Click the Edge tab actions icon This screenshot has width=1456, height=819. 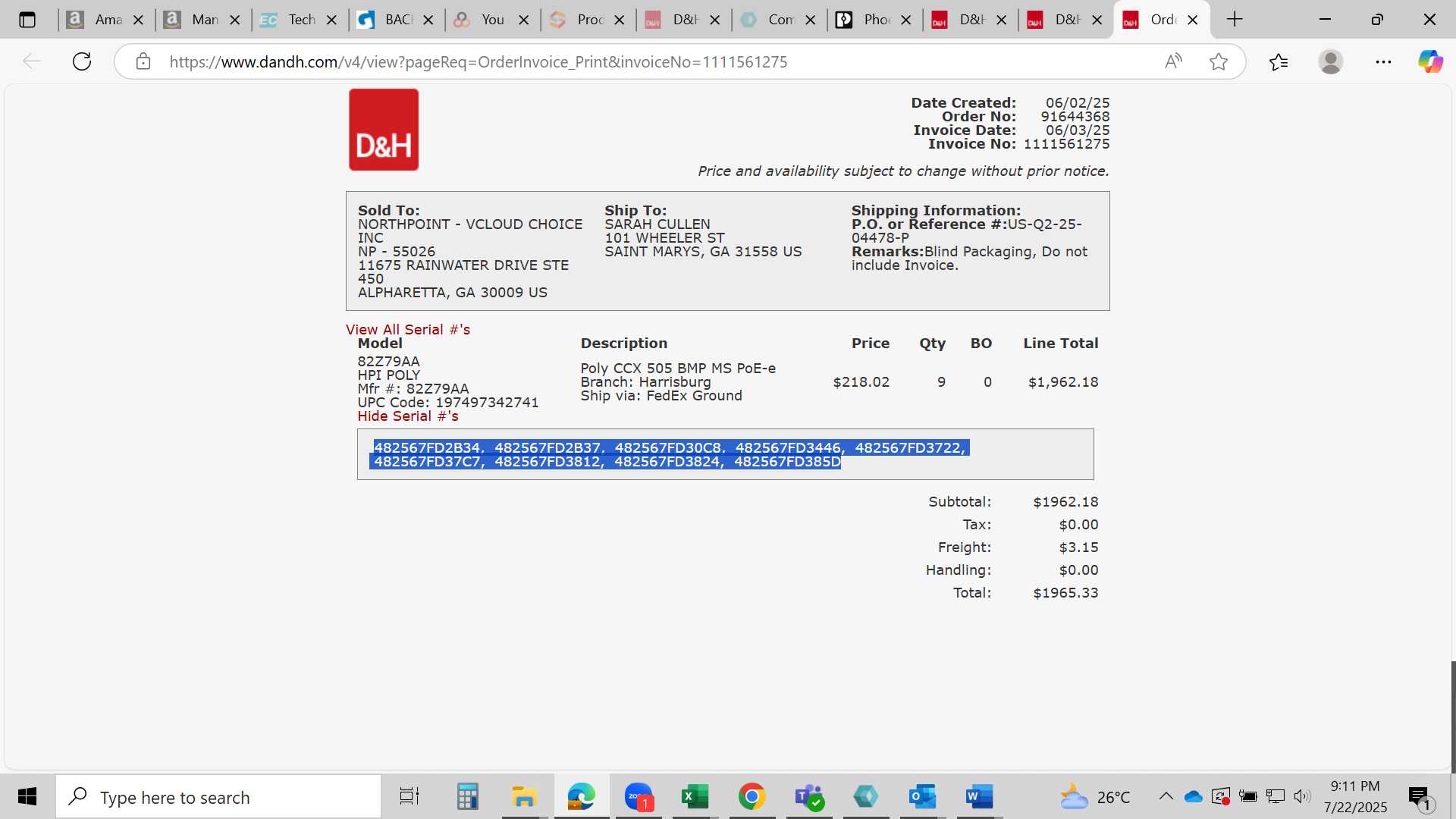[x=27, y=20]
